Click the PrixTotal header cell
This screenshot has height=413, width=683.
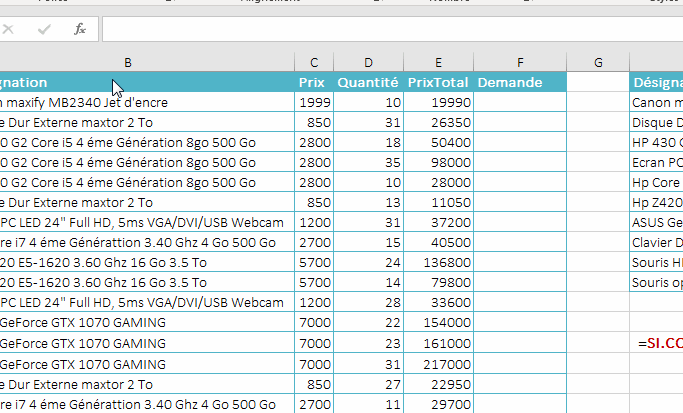pyautogui.click(x=438, y=82)
